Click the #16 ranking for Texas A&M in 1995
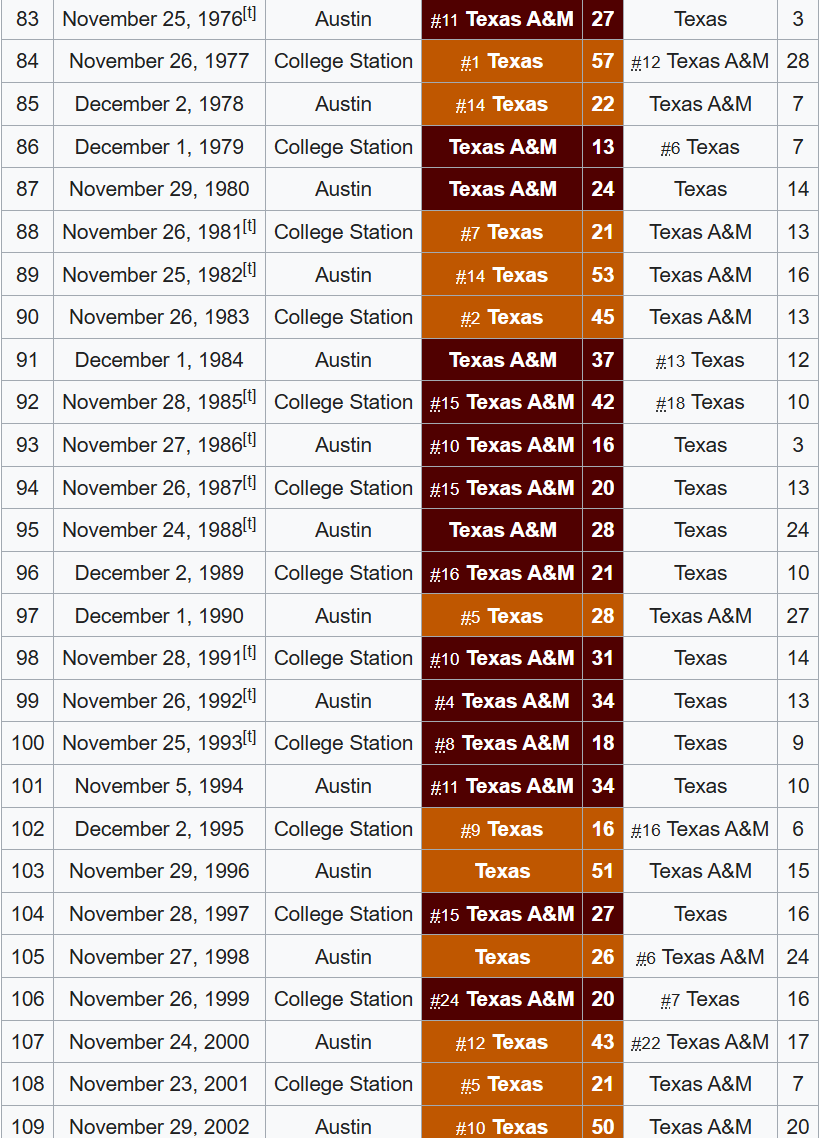 (x=646, y=831)
